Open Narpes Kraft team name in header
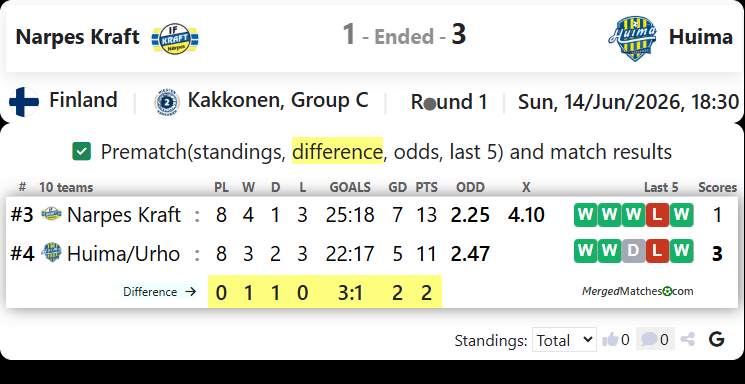 click(77, 37)
